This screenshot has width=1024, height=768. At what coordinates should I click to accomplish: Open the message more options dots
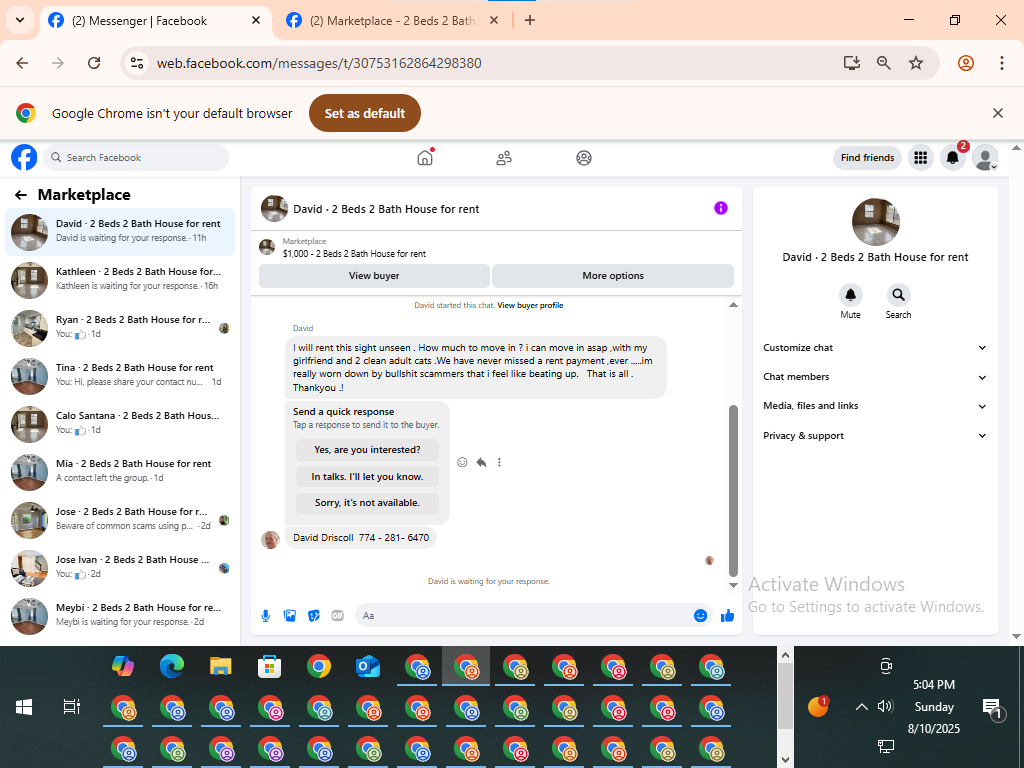click(x=500, y=462)
